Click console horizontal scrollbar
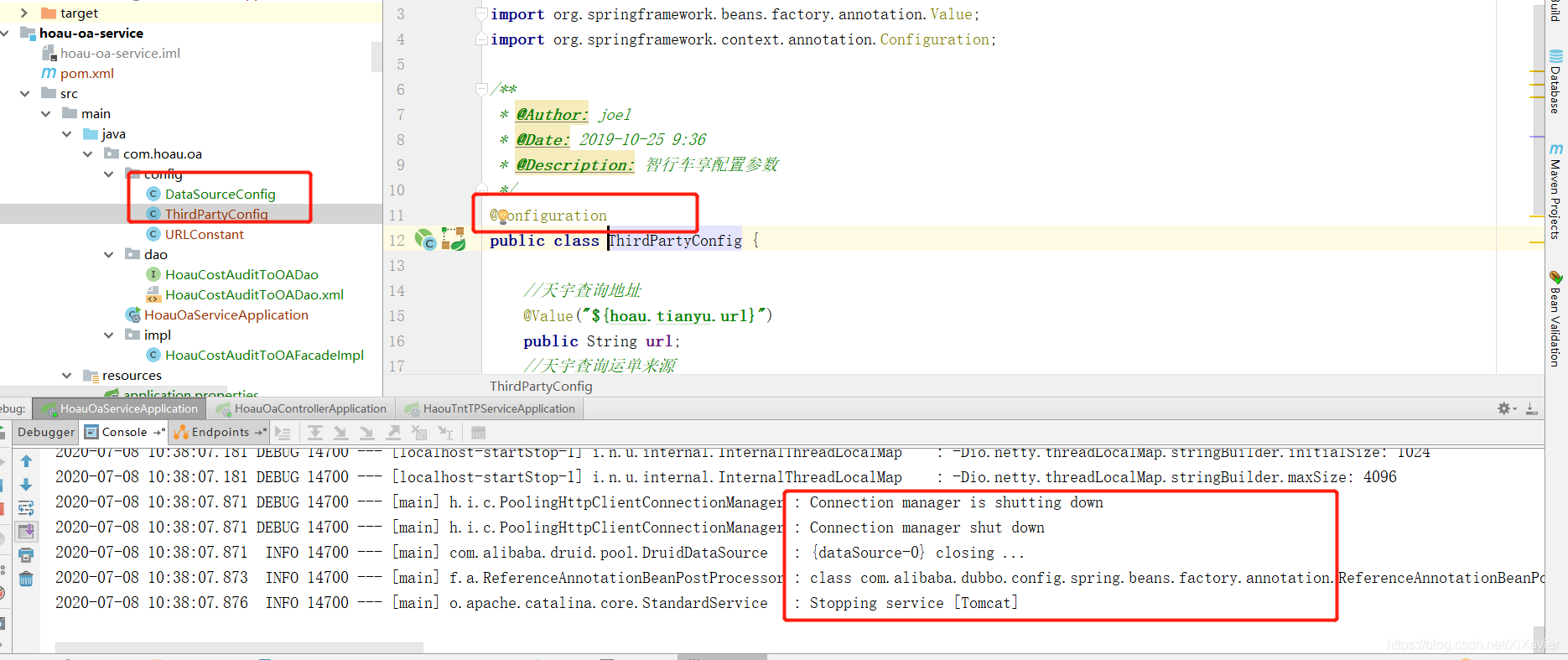 (239, 647)
